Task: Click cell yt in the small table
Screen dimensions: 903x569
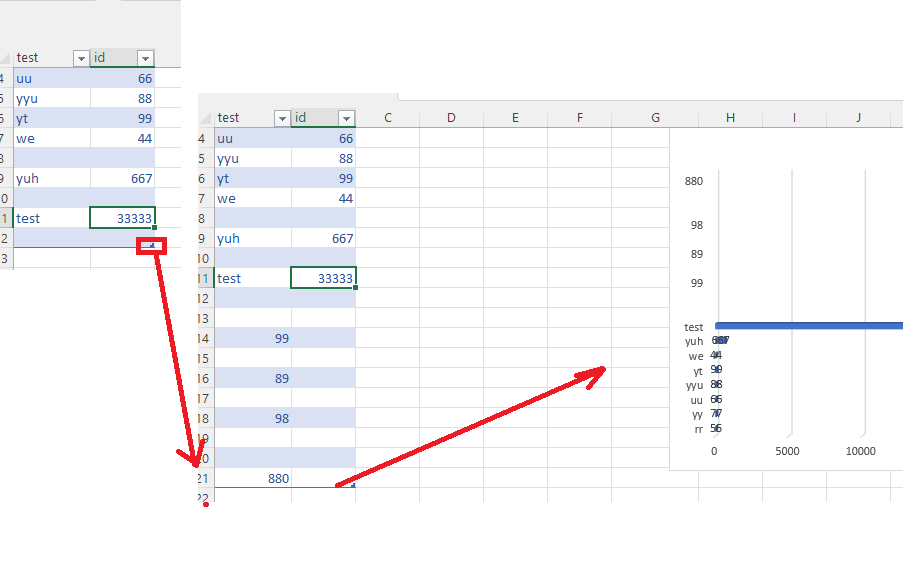Action: click(52, 119)
